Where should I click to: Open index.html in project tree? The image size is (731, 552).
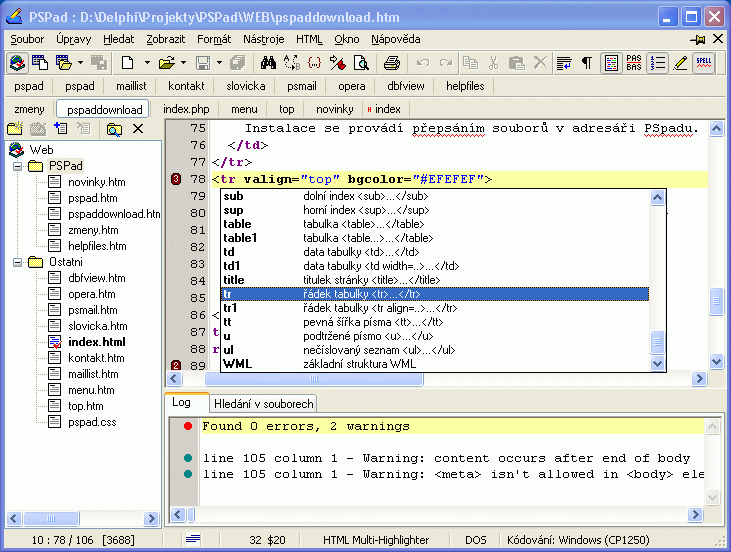point(97,342)
